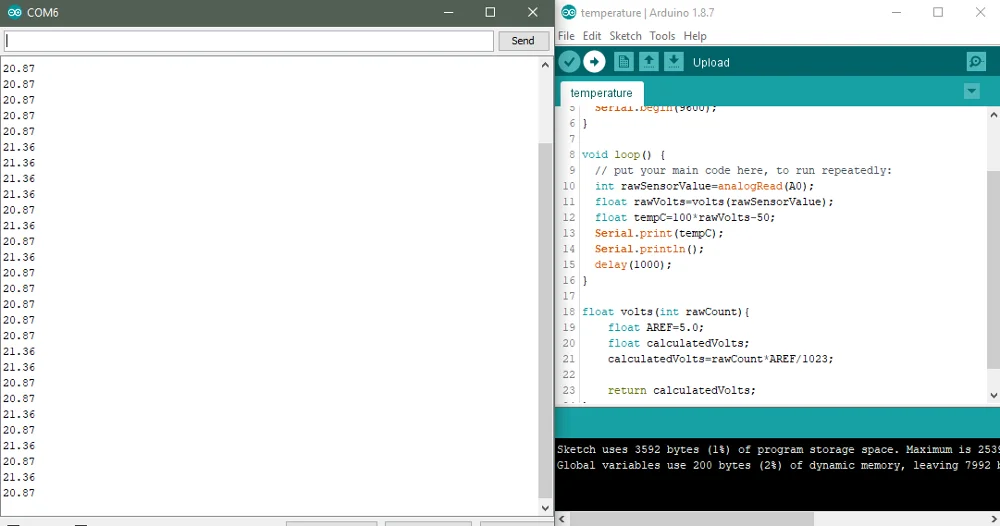Screen dimensions: 1000x526
Task: Maximize the Arduino IDE window
Action: click(x=938, y=12)
